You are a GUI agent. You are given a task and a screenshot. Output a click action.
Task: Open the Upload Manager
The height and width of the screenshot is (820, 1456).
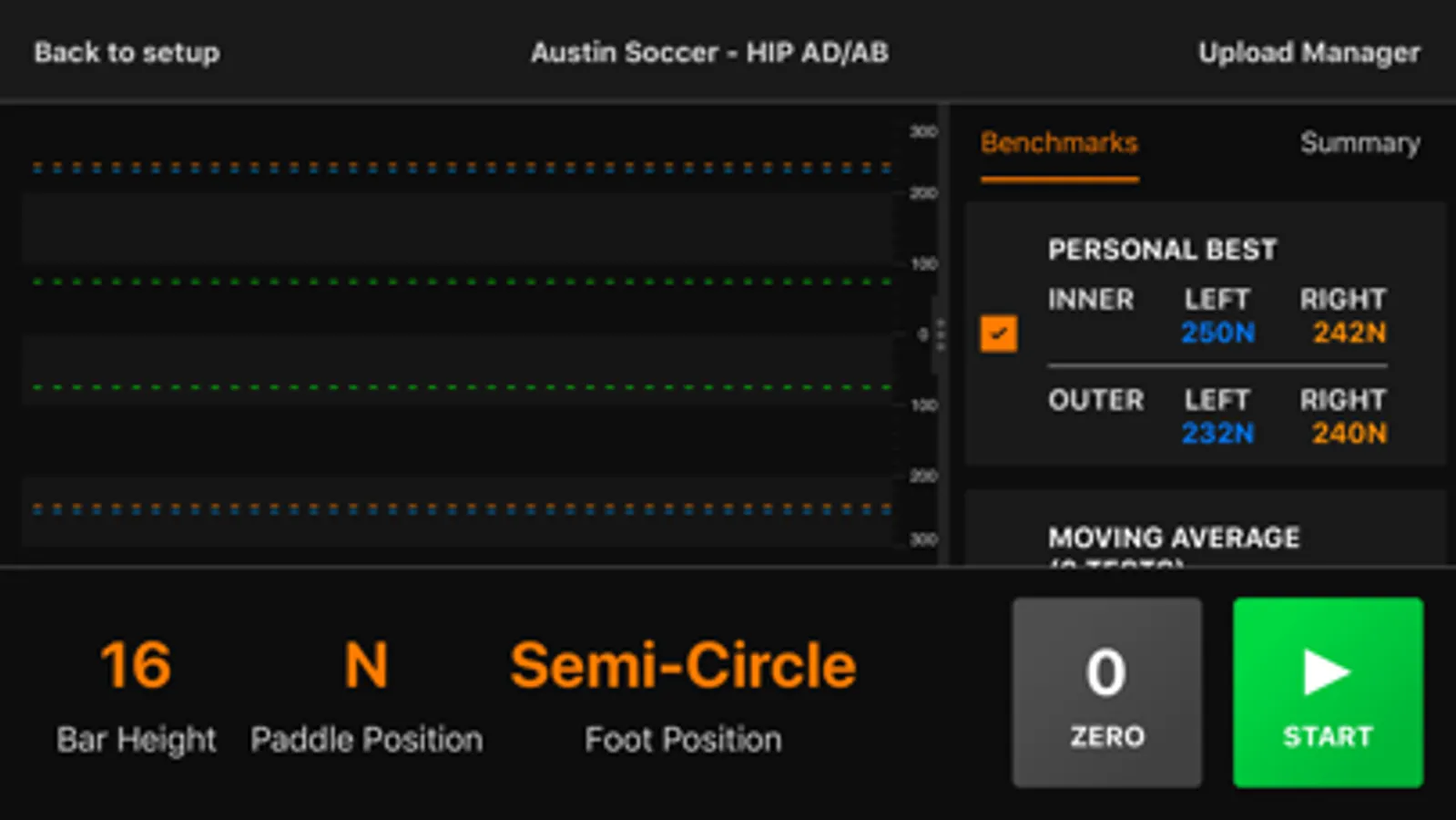[x=1308, y=53]
